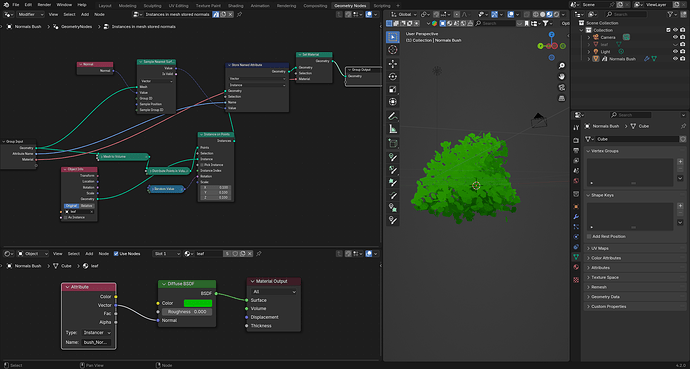This screenshot has height=369, width=690.
Task: Hide the Camera object in outliner
Action: [675, 37]
